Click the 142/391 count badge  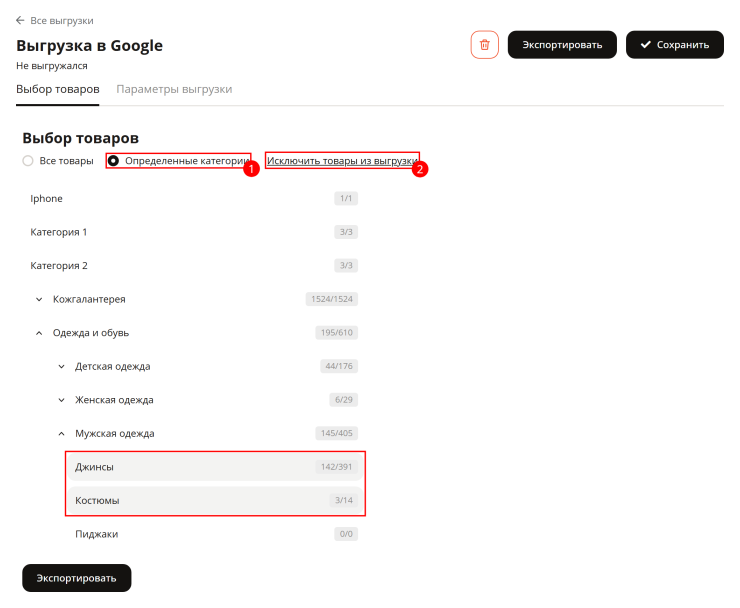click(x=336, y=467)
